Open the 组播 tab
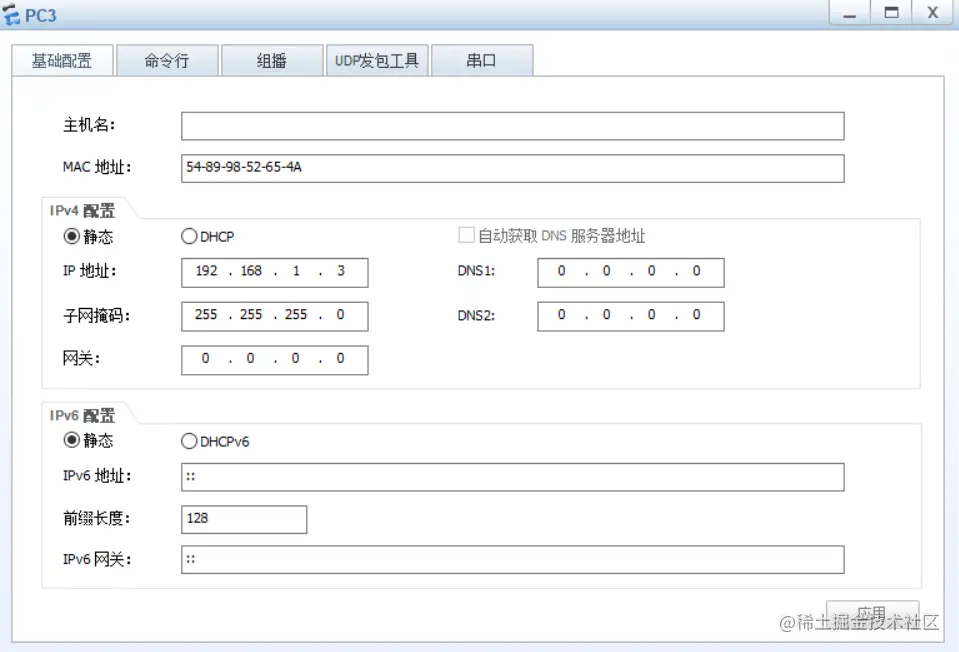The image size is (959, 652). coord(272,61)
